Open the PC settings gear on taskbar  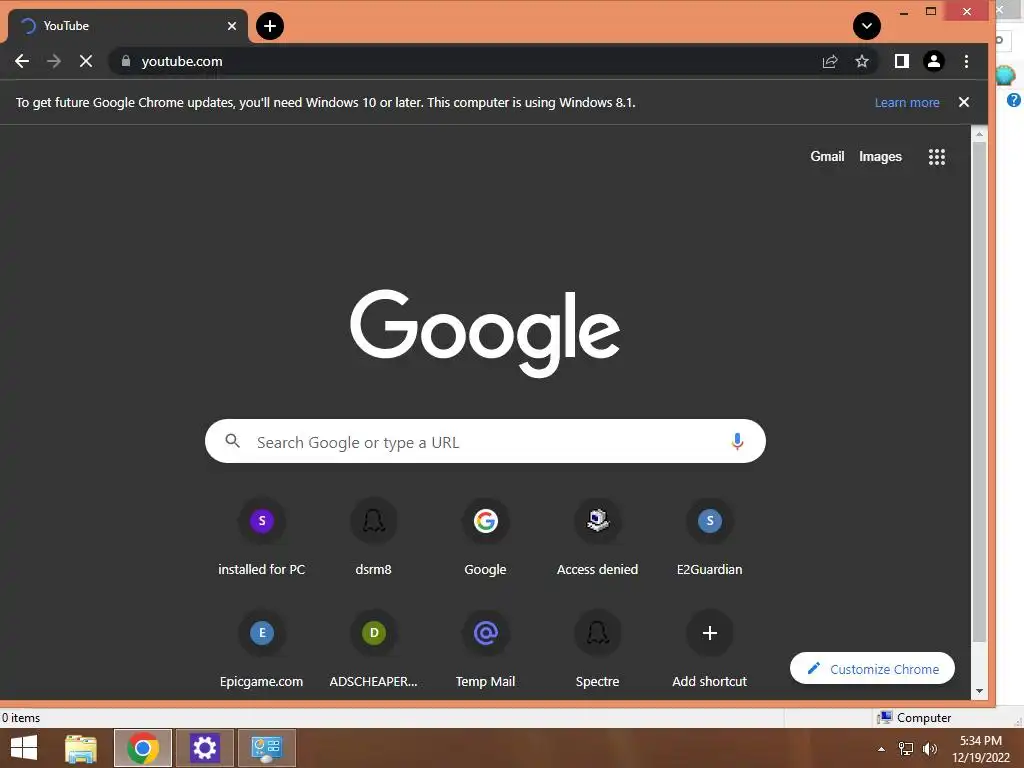click(204, 748)
